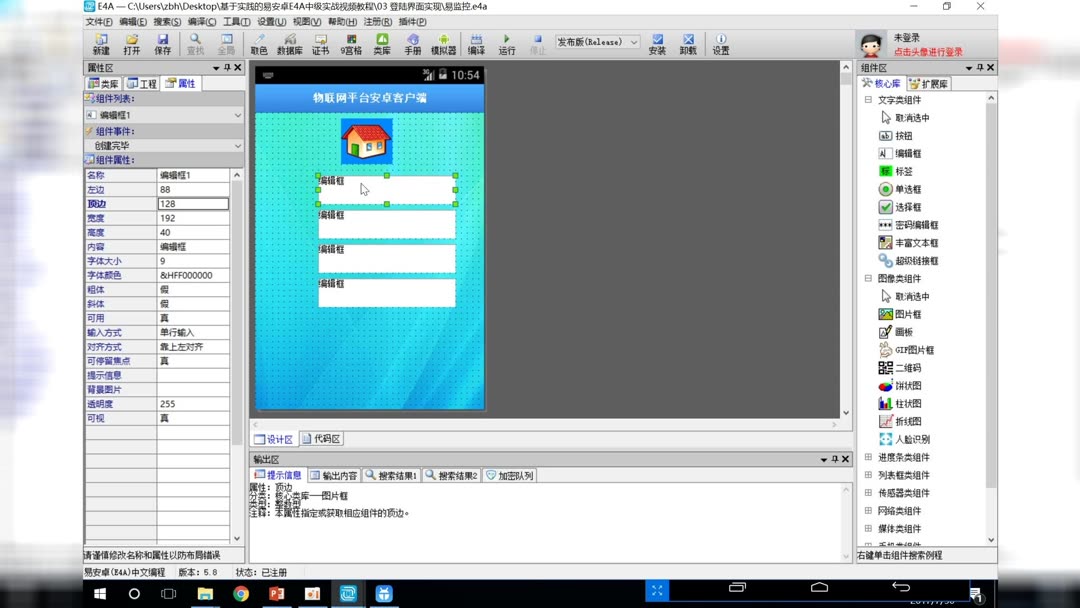
Task: Click the 安装 install button
Action: [x=657, y=44]
